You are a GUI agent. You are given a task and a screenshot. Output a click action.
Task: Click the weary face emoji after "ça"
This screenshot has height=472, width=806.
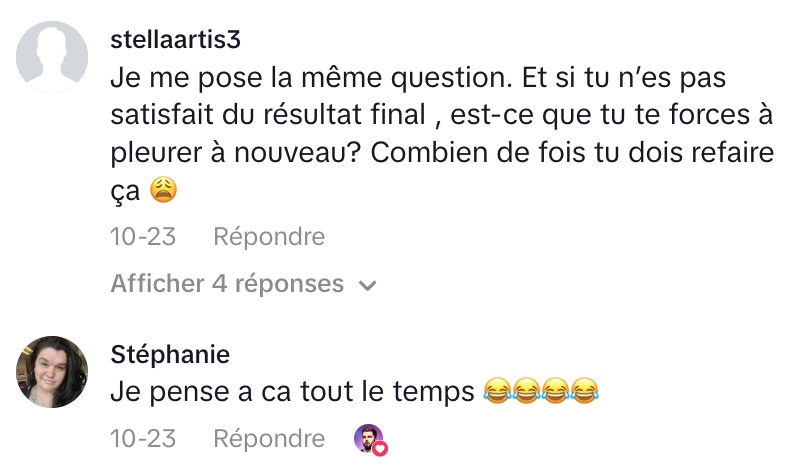[162, 188]
